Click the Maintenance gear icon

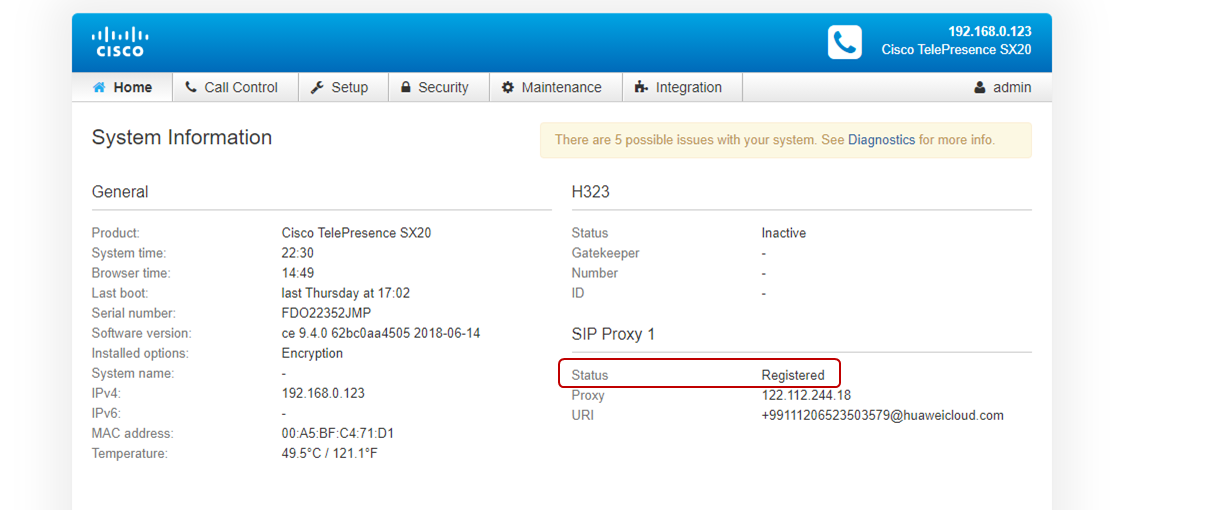508,88
